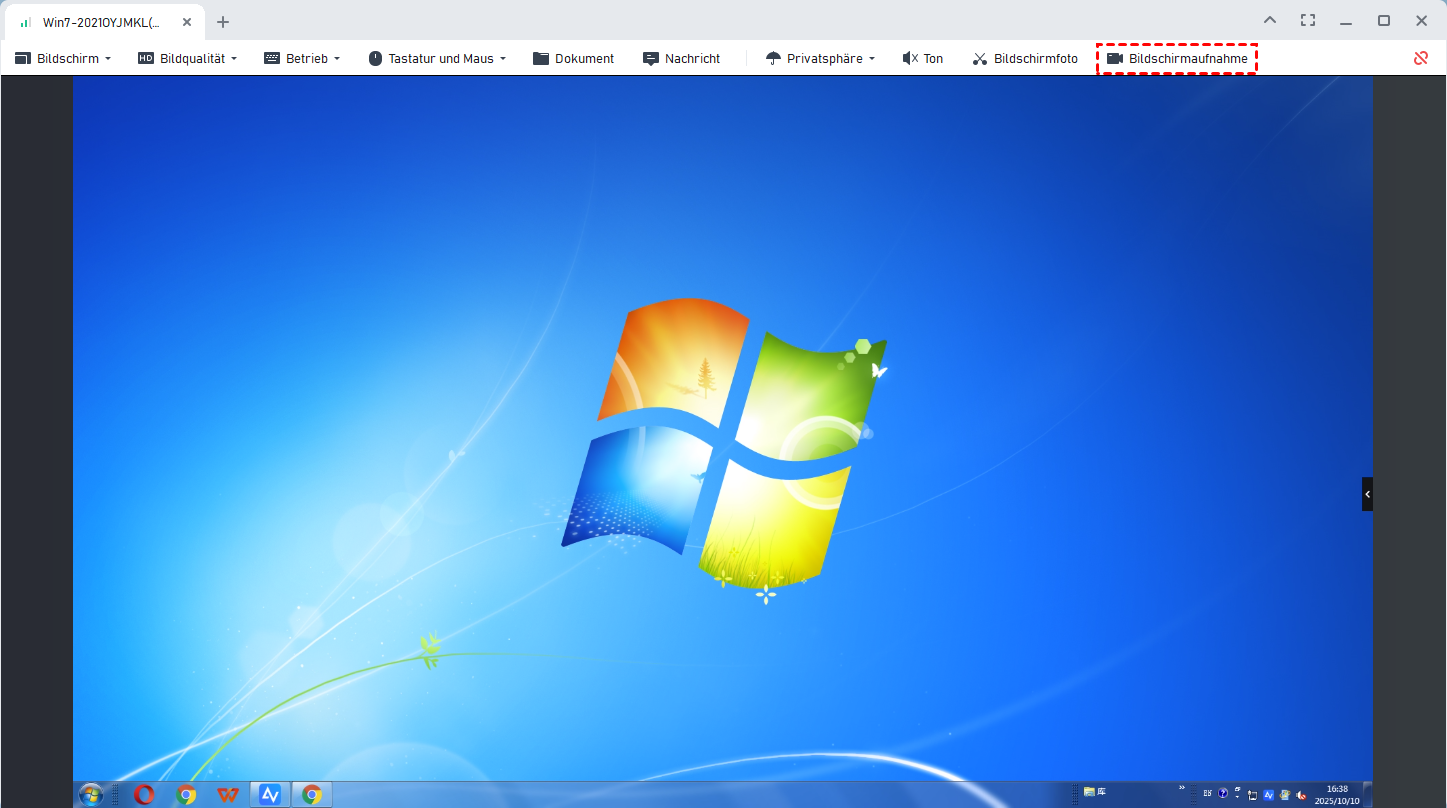Collapse the toolbar with the up chevron

[1270, 21]
